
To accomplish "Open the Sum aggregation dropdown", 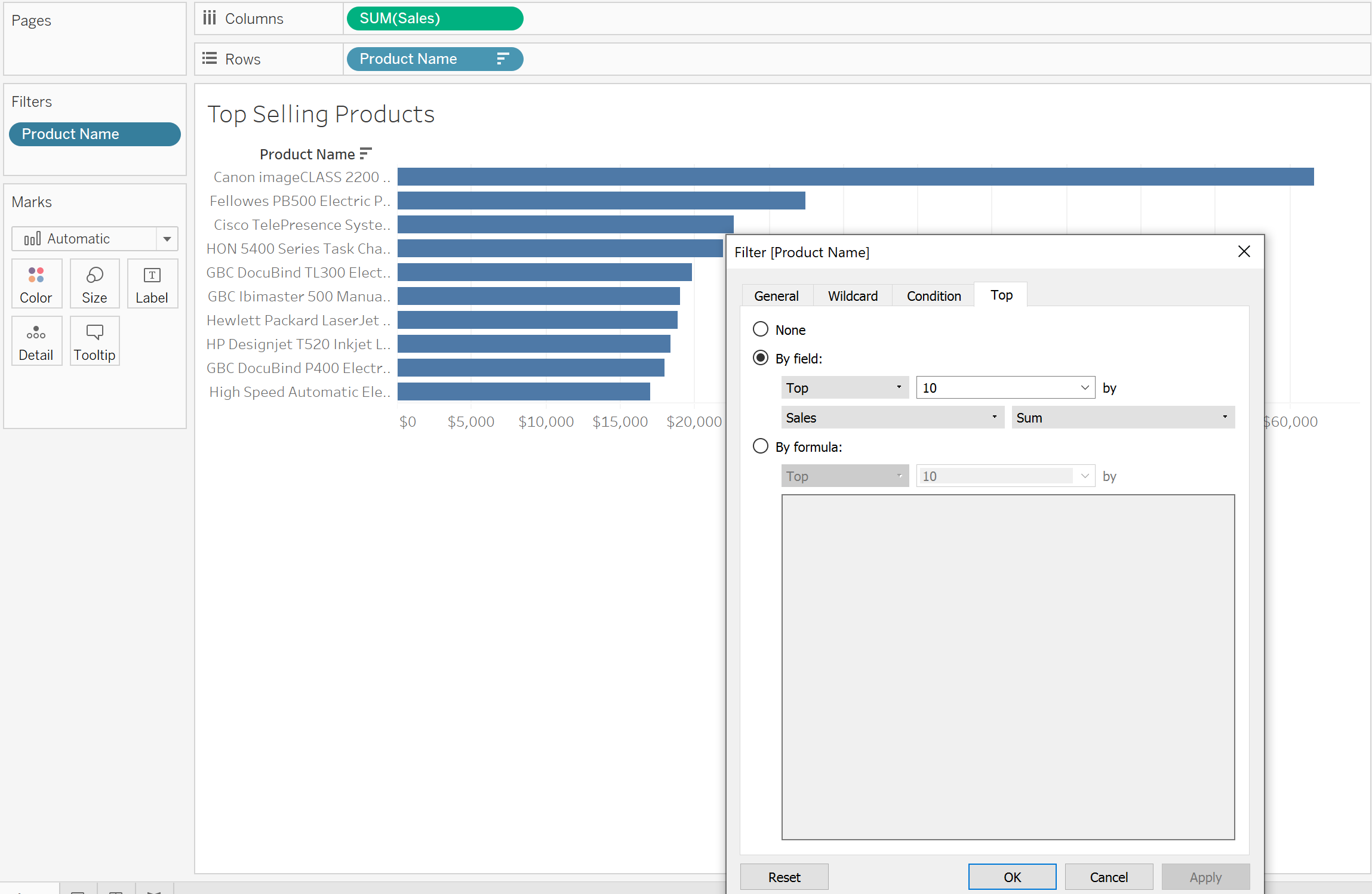I will (x=1122, y=417).
